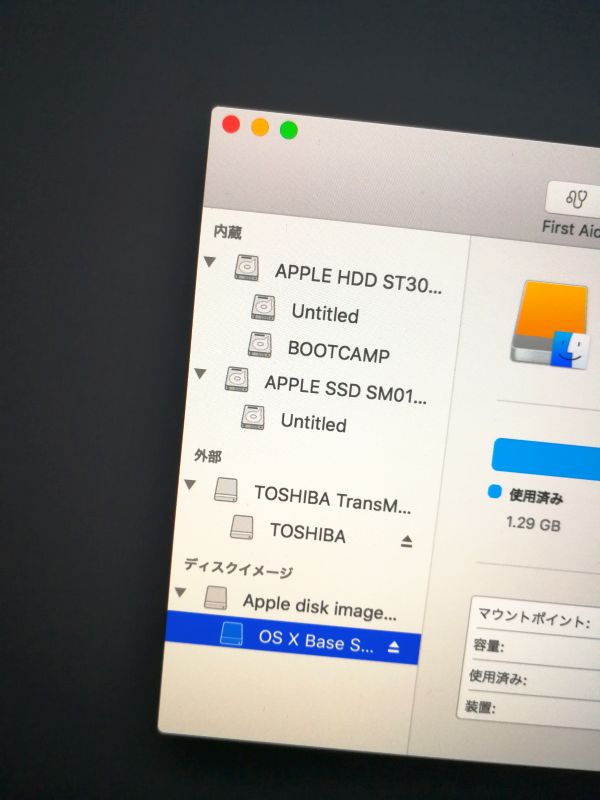This screenshot has height=800, width=600.
Task: Eject the TOSHIBA volume
Action: [407, 541]
